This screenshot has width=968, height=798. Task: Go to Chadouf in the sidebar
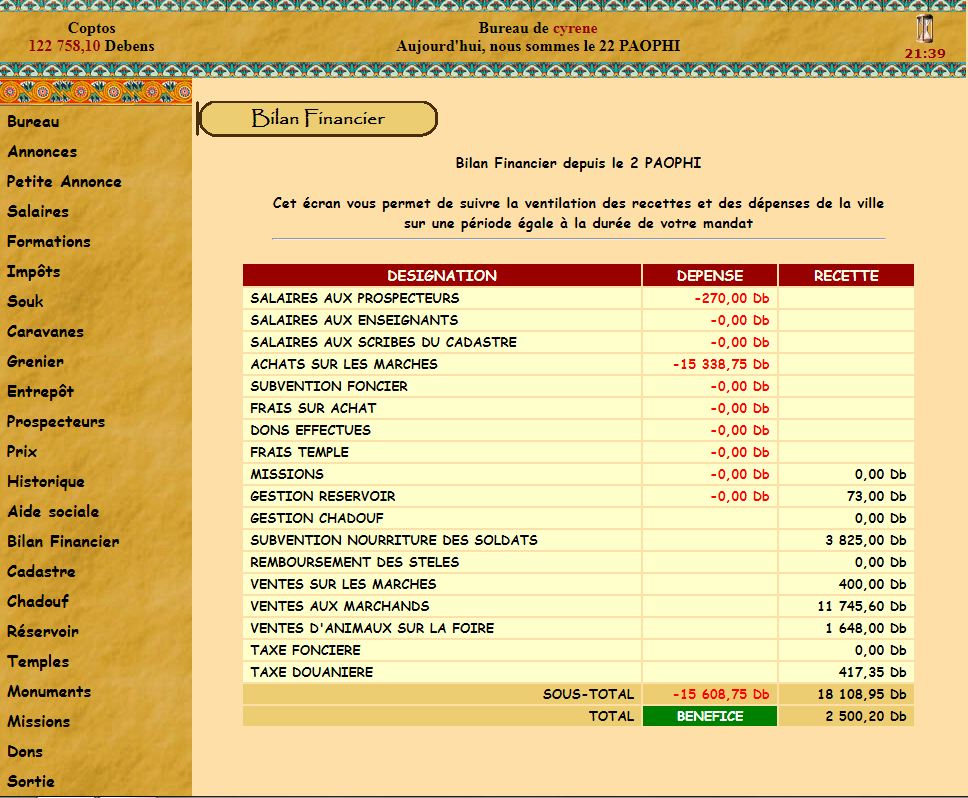tap(38, 602)
